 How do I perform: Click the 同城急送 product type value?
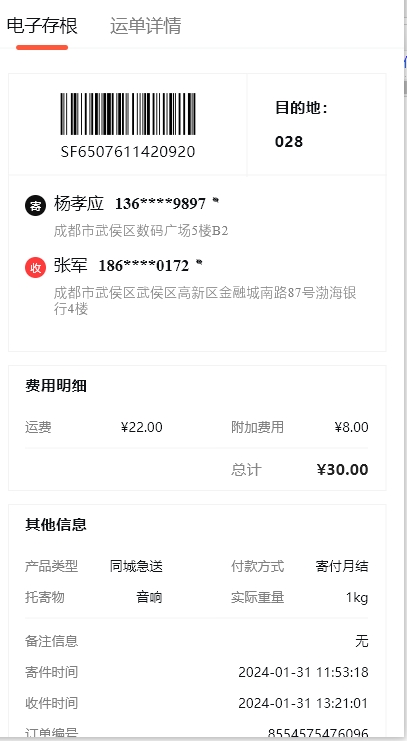(x=136, y=566)
